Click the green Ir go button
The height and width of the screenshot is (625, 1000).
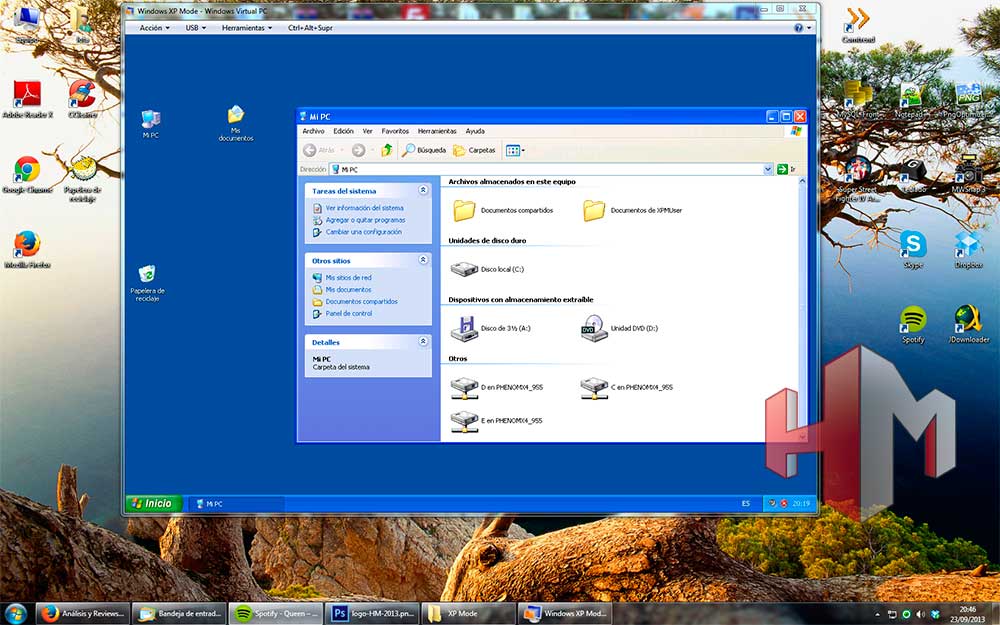(x=786, y=170)
